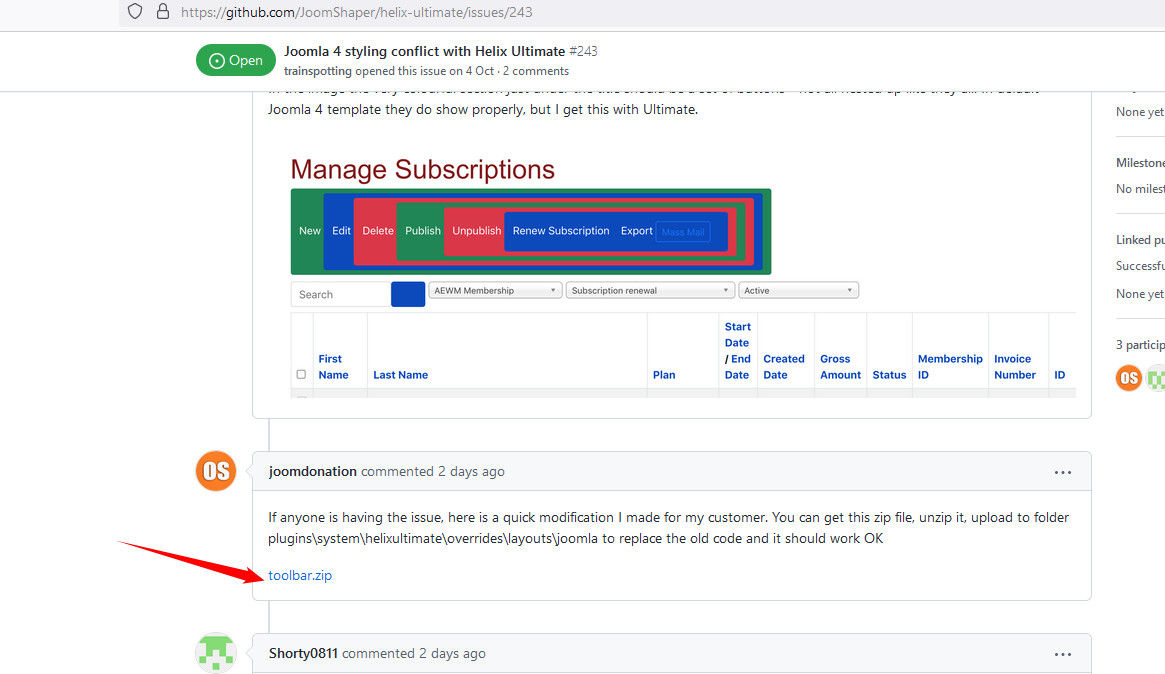Open the Shorty0811 username link
The width and height of the screenshot is (1165, 674).
[303, 653]
